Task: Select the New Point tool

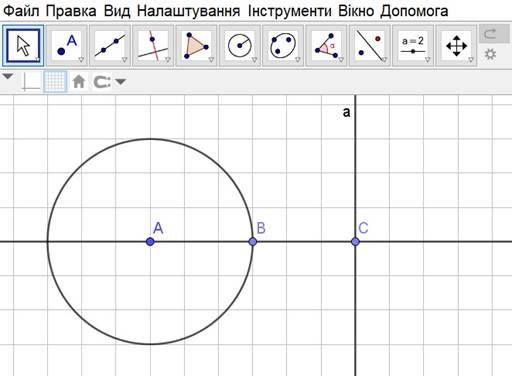Action: pyautogui.click(x=67, y=46)
